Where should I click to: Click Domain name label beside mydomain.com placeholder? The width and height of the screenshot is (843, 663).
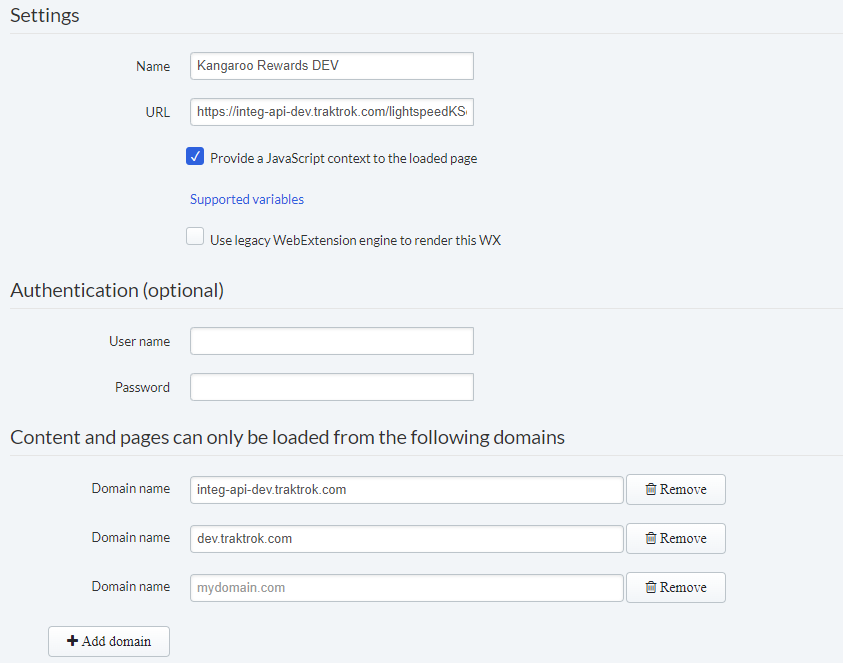131,586
